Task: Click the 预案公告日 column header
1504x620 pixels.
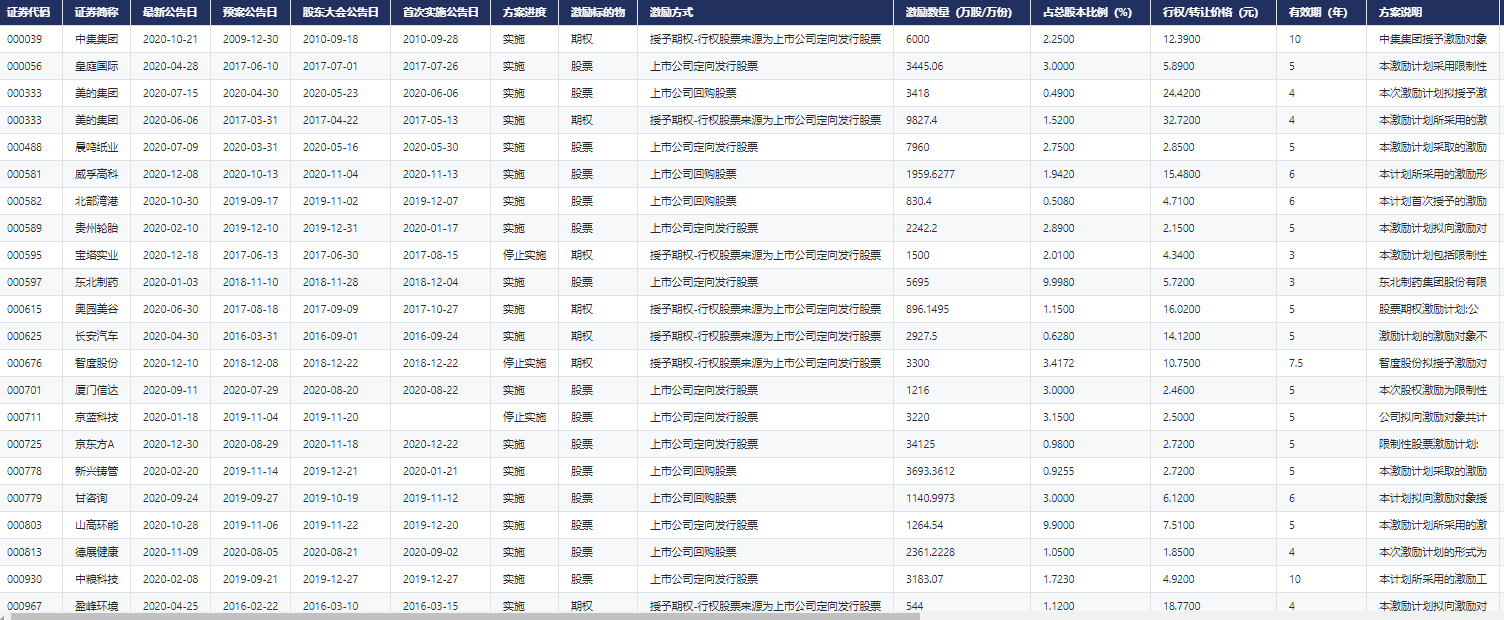Action: click(250, 12)
